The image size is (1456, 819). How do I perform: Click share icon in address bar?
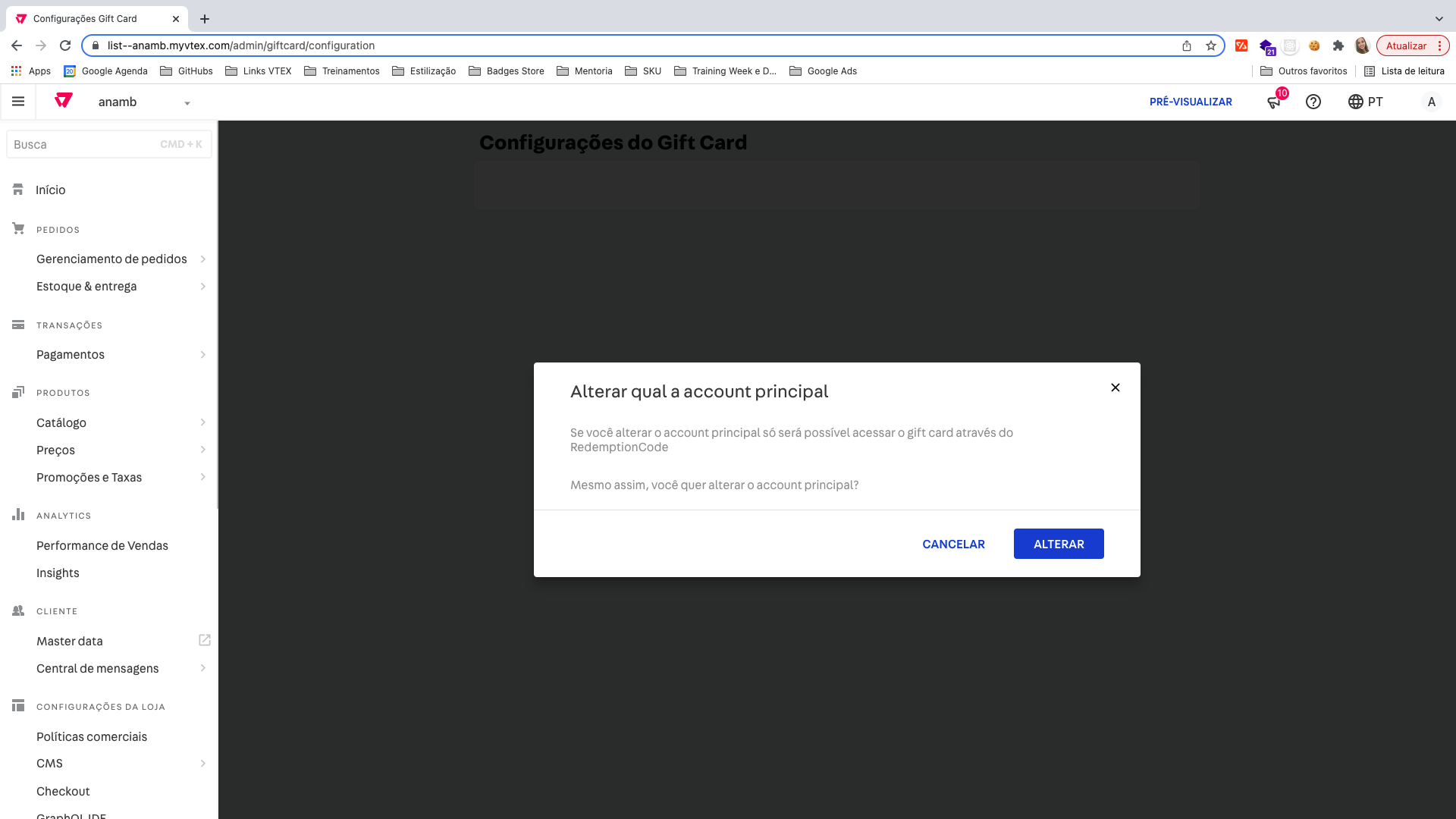(1187, 45)
